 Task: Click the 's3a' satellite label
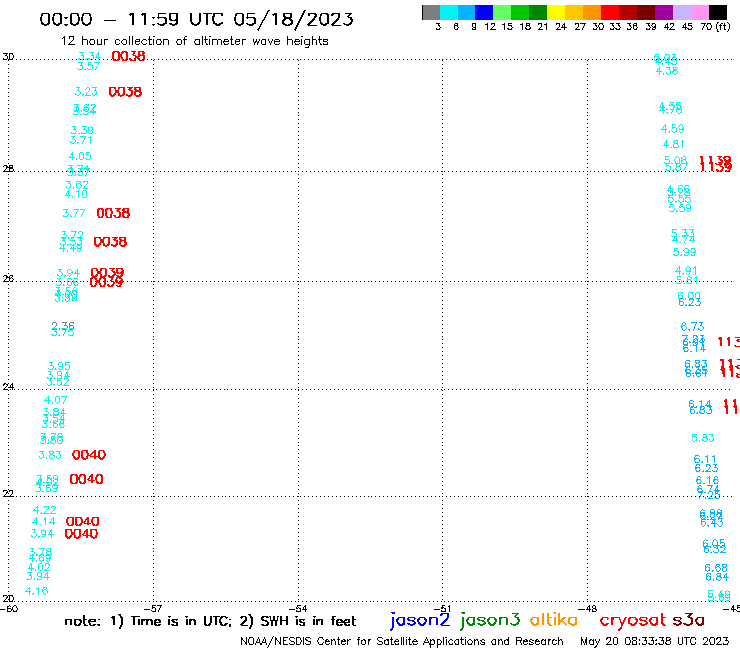(688, 620)
